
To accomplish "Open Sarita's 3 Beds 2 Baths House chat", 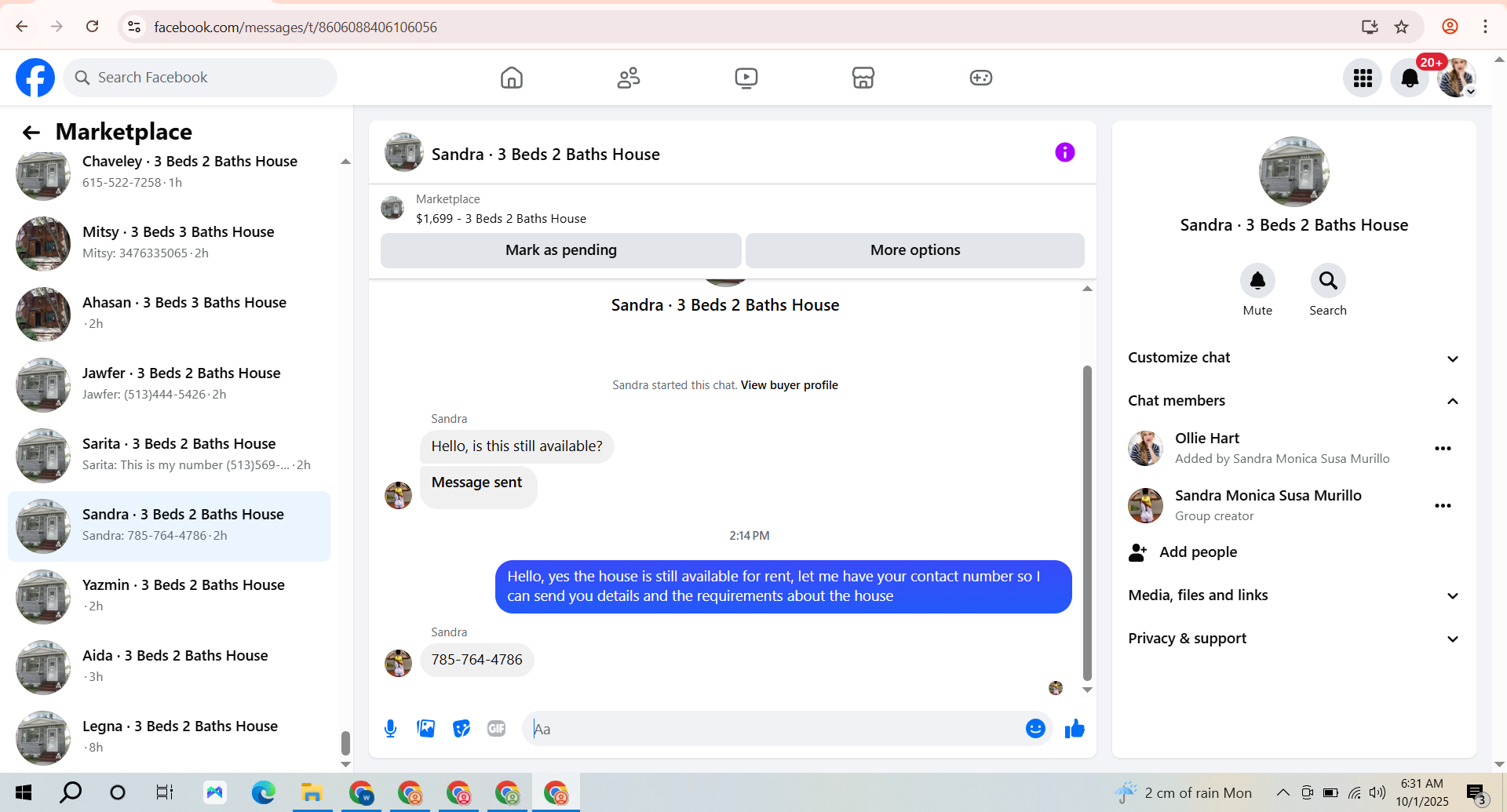I will 169,455.
